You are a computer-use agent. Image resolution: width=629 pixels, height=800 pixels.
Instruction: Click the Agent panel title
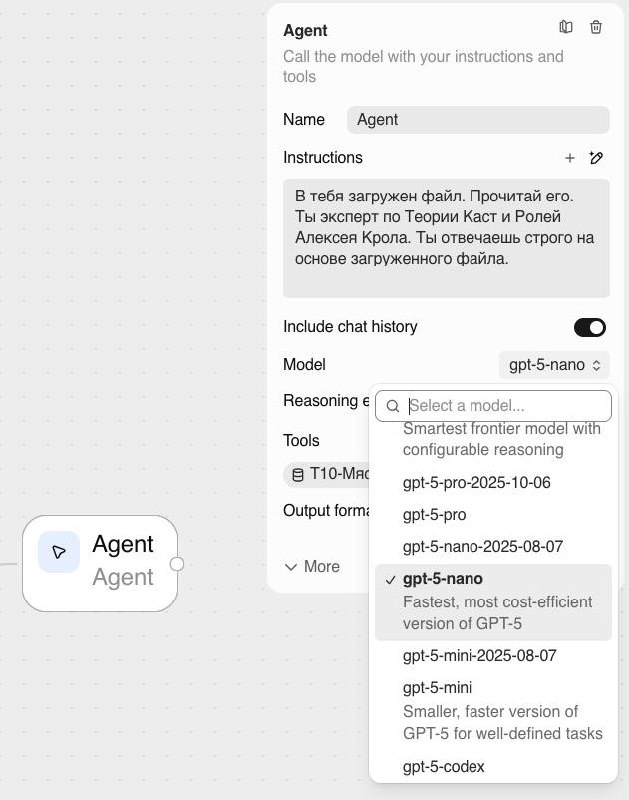pyautogui.click(x=305, y=31)
